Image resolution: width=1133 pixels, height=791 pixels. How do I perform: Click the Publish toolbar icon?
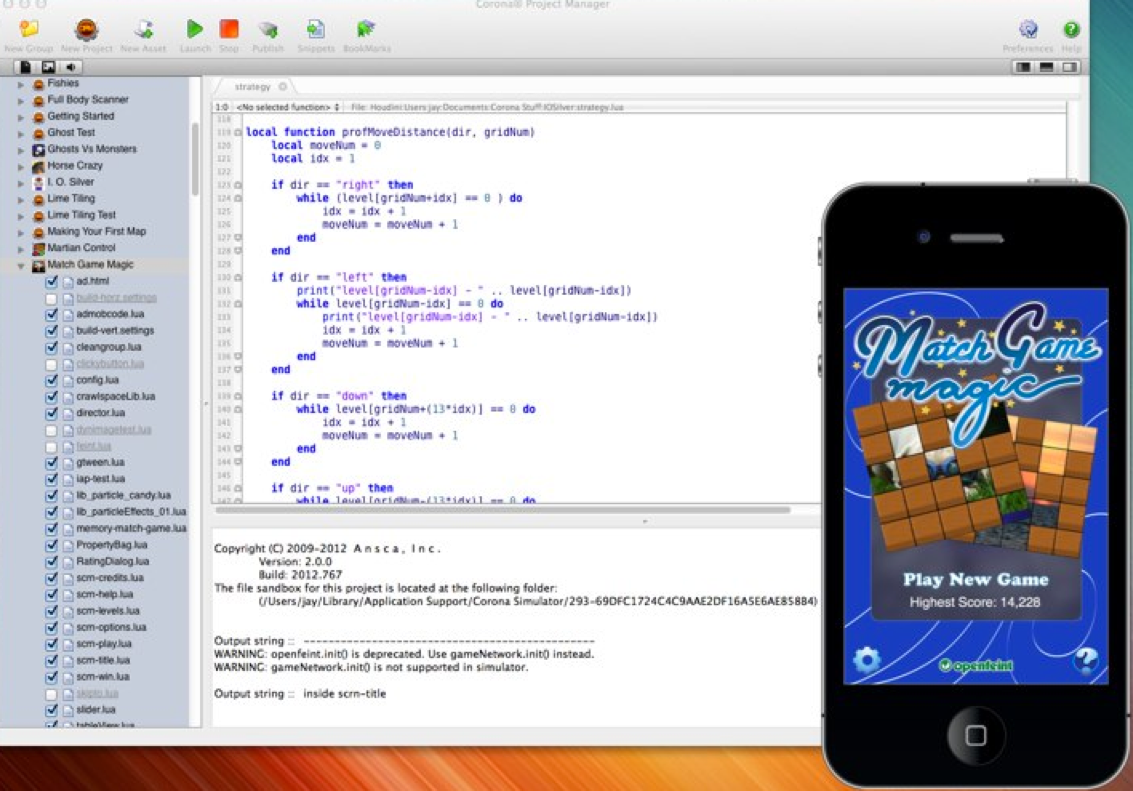point(268,30)
